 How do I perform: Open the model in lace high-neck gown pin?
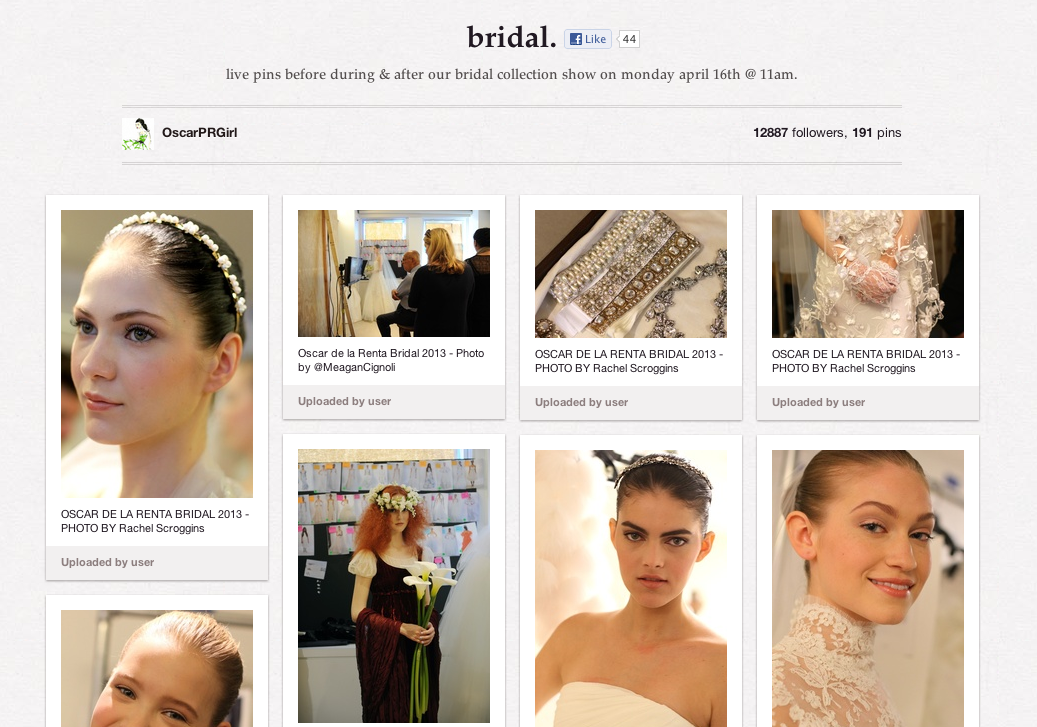click(x=868, y=588)
